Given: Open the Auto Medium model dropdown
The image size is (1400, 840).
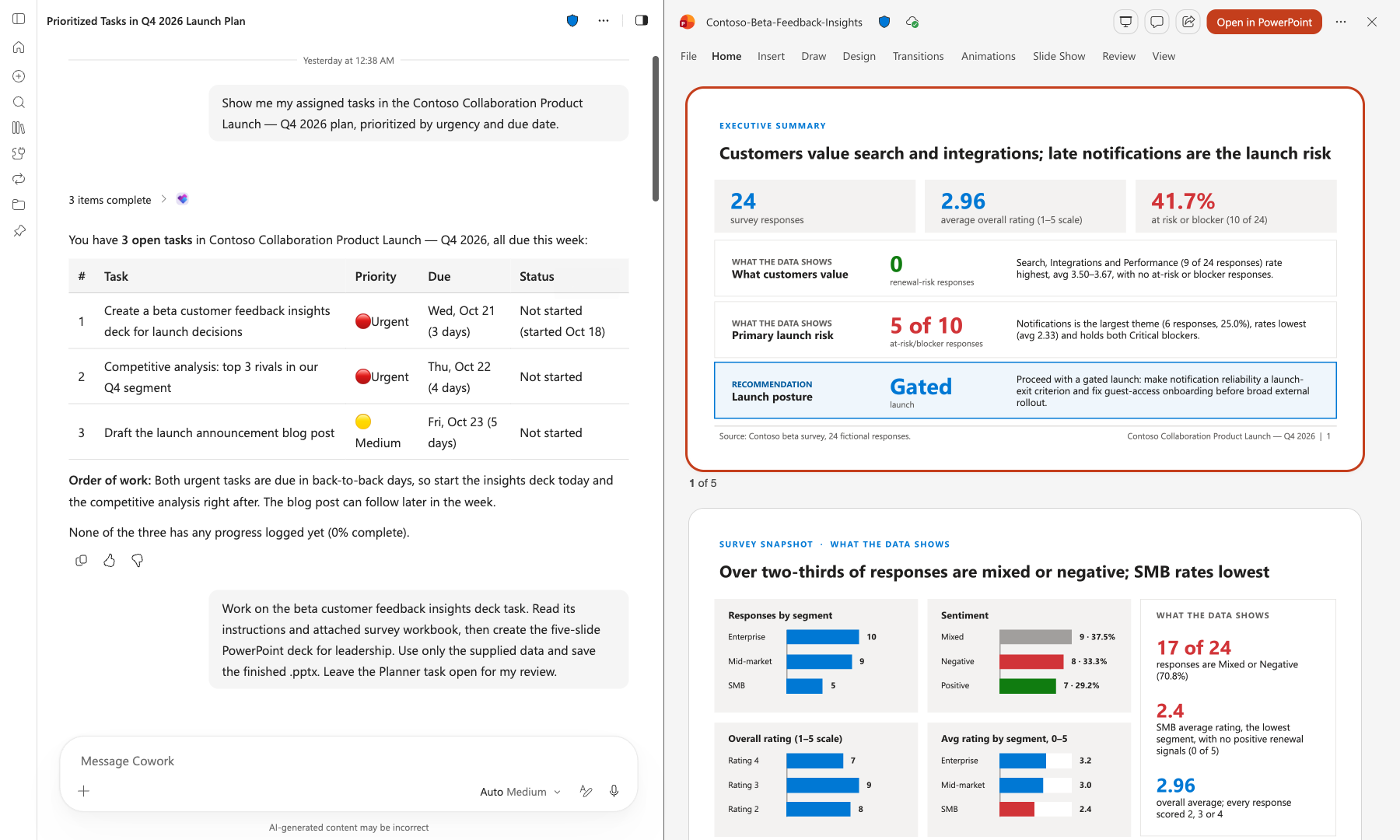Looking at the screenshot, I should tap(520, 792).
